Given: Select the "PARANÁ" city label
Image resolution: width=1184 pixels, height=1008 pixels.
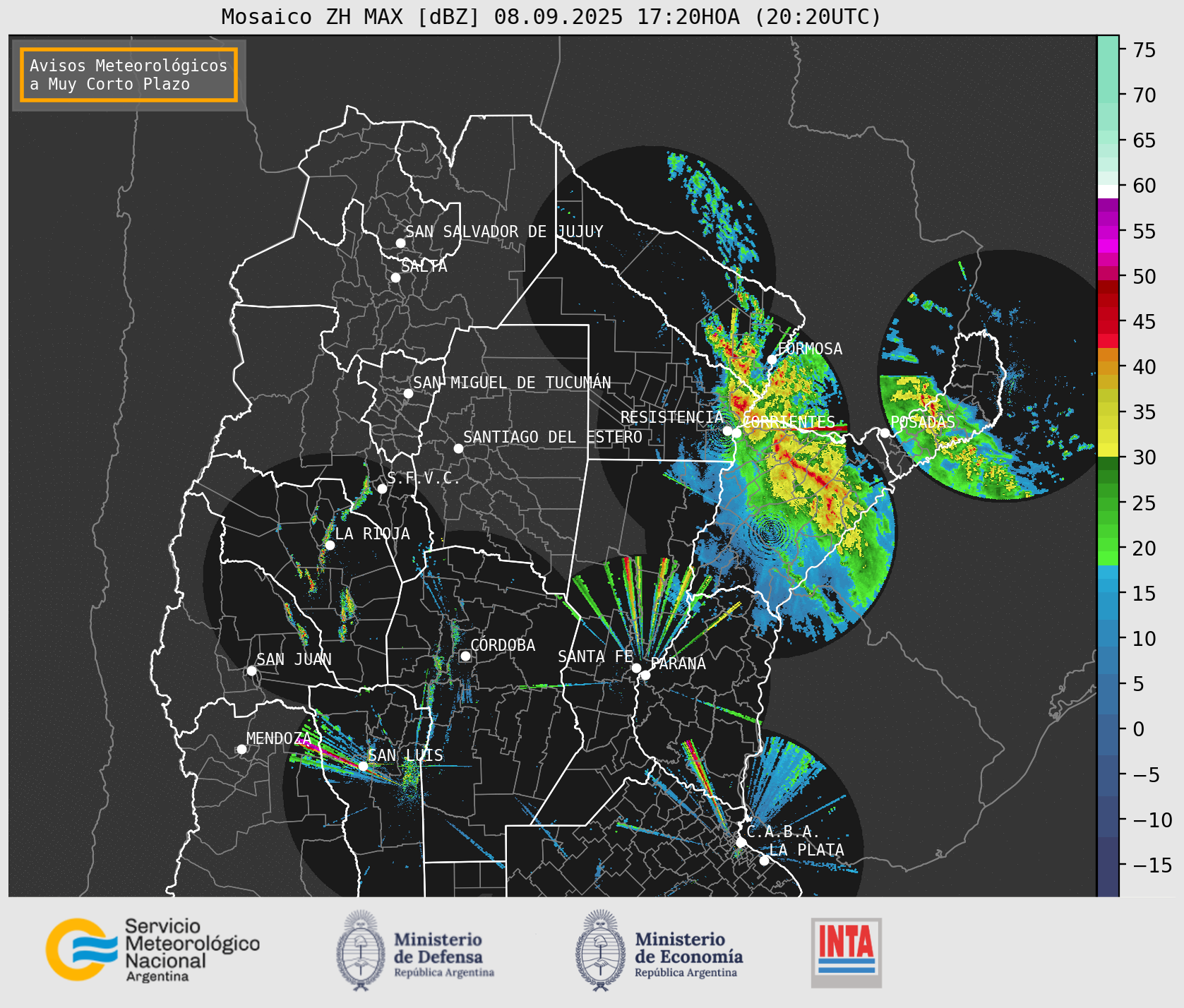Looking at the screenshot, I should [x=678, y=663].
